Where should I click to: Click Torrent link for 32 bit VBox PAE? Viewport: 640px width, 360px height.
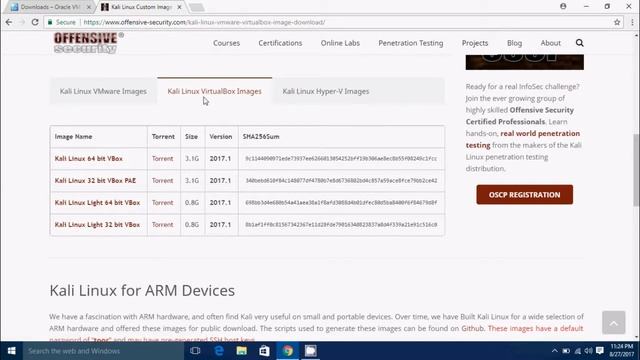(162, 180)
